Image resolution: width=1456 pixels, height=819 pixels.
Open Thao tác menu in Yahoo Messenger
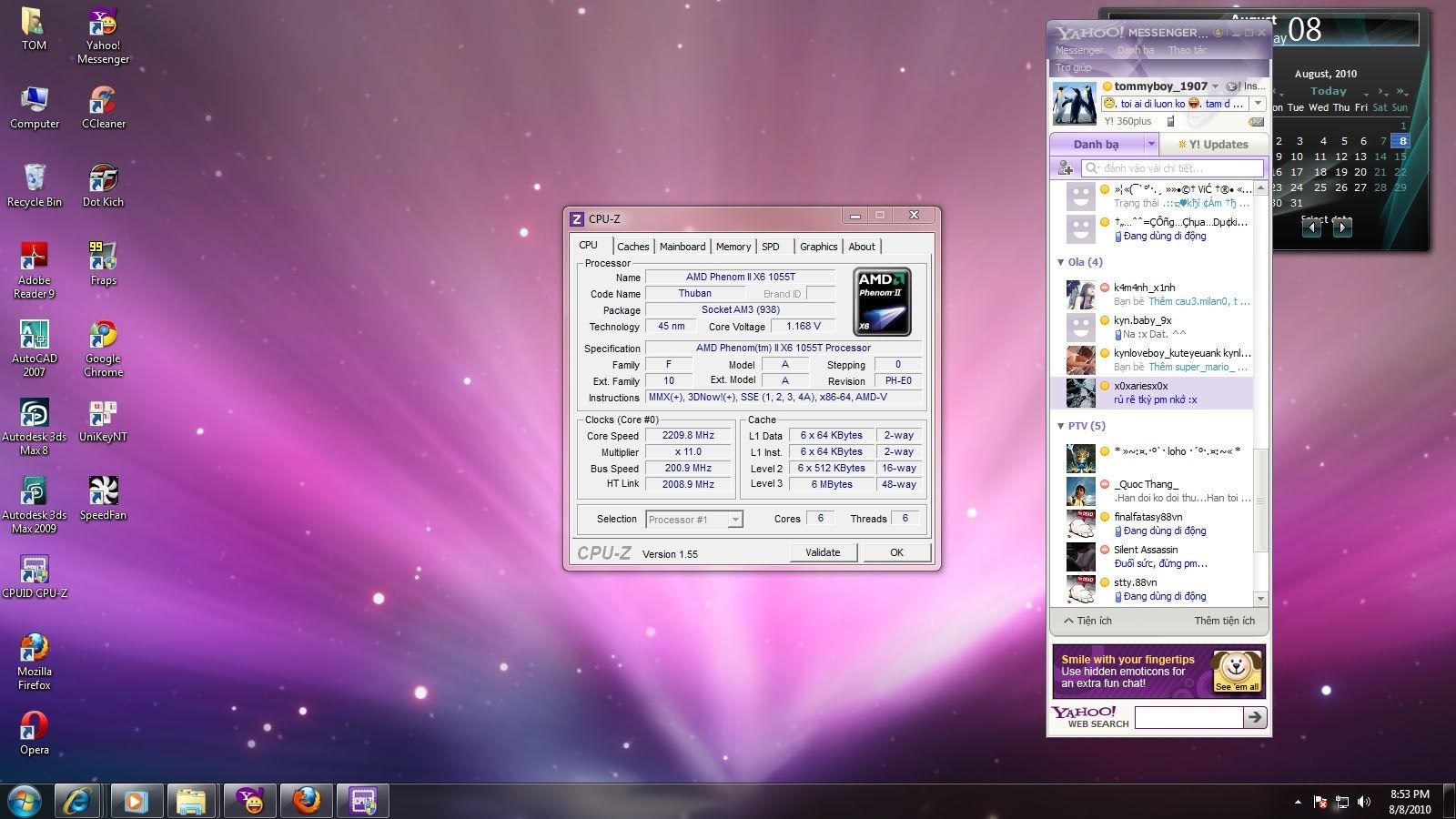pyautogui.click(x=1188, y=50)
